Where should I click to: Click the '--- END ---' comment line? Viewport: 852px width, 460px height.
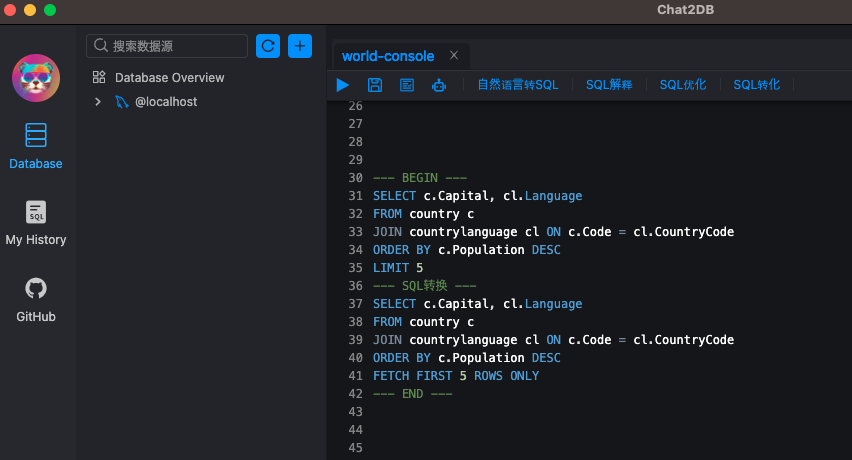[412, 394]
